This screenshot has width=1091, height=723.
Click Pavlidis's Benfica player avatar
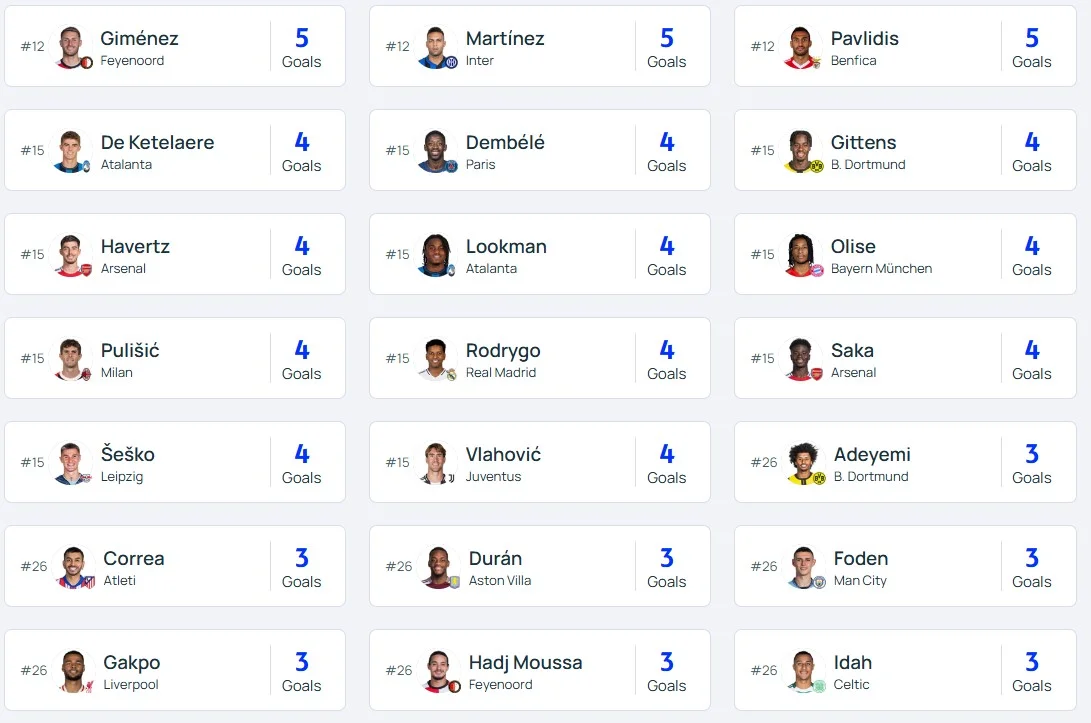(802, 47)
